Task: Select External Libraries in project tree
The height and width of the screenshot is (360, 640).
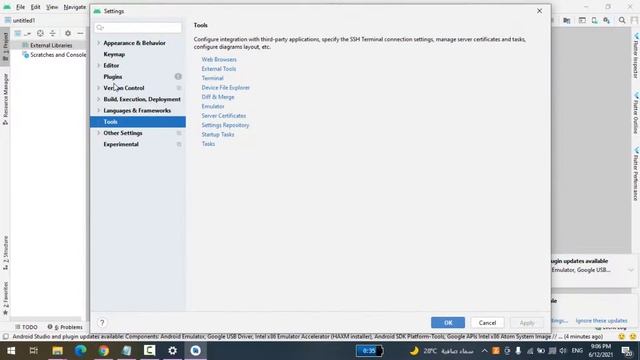Action: [x=51, y=45]
